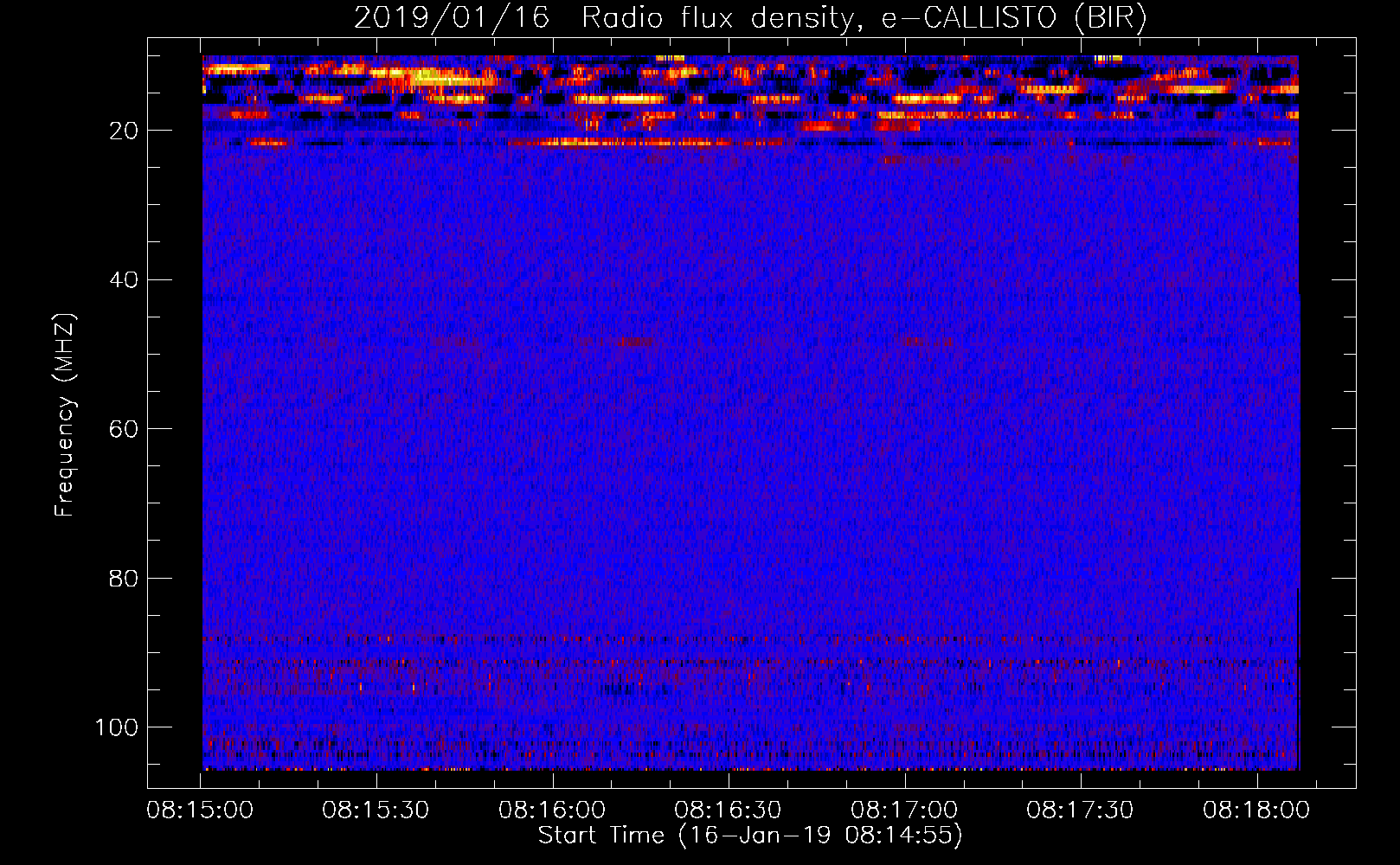Click the "08:16:30" time tick label
This screenshot has height=865, width=1400.
pyautogui.click(x=728, y=811)
